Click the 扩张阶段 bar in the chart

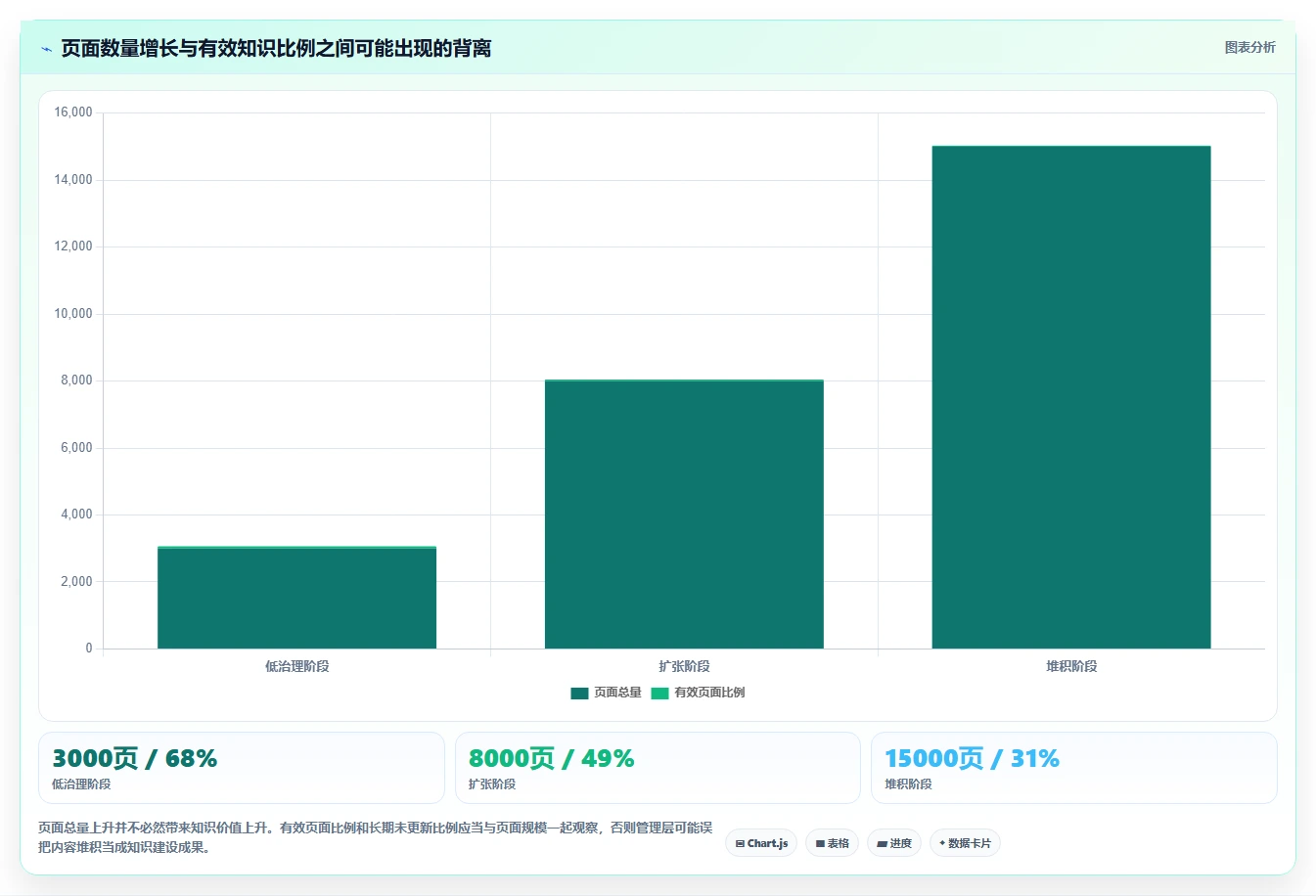click(684, 515)
